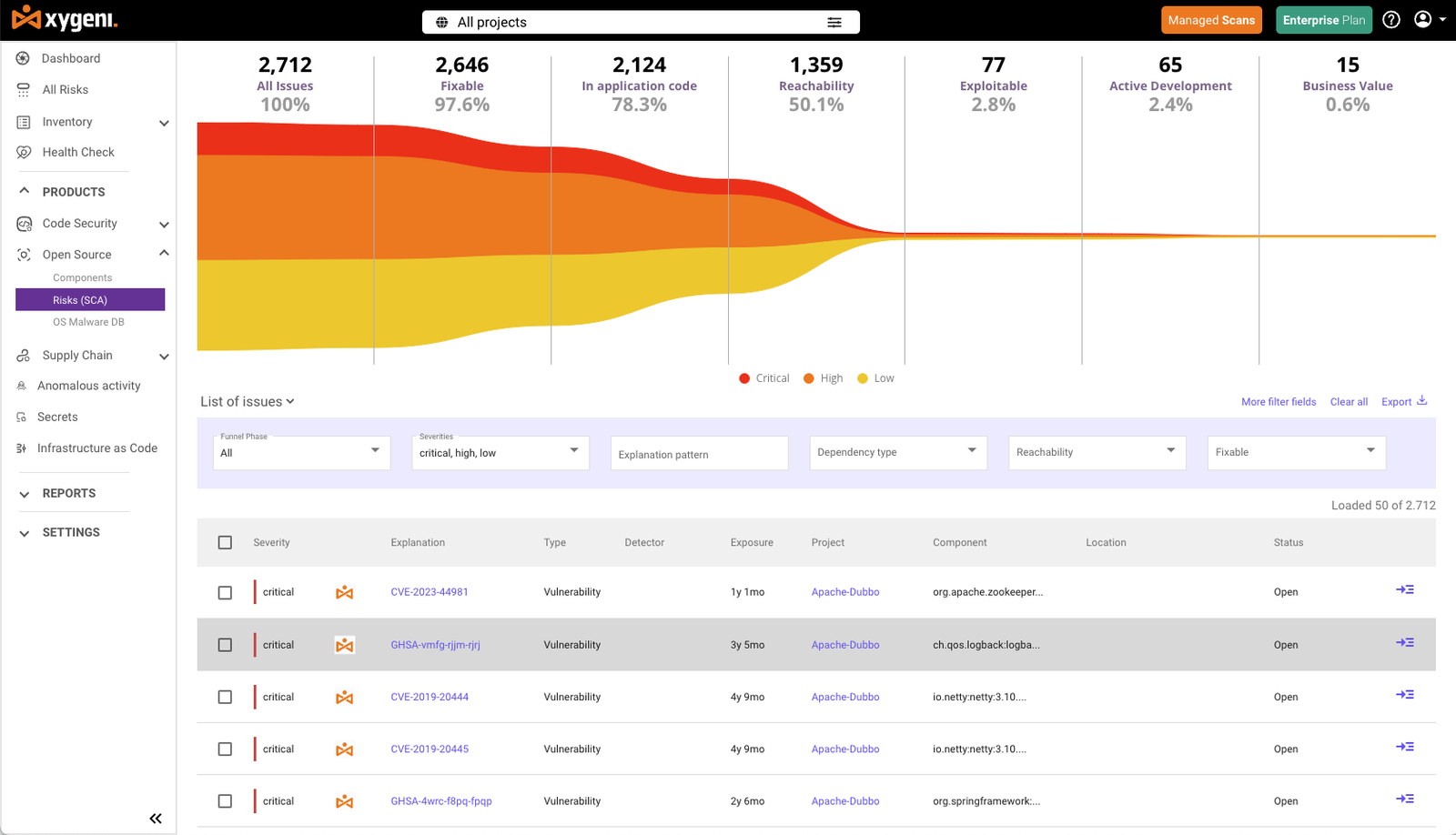Screen dimensions: 1456x835
Task: Collapse the sidebar with double-chevron icon
Action: pyautogui.click(x=156, y=819)
